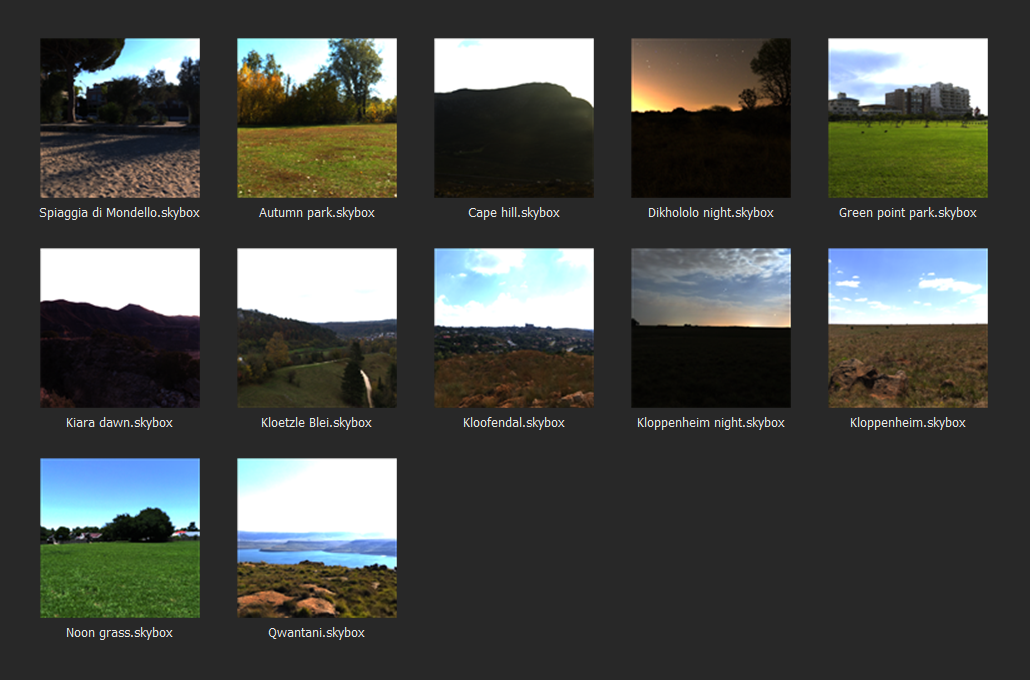The height and width of the screenshot is (680, 1030).
Task: Pick the Kloppenheim night skybox thumbnail
Action: [x=710, y=328]
